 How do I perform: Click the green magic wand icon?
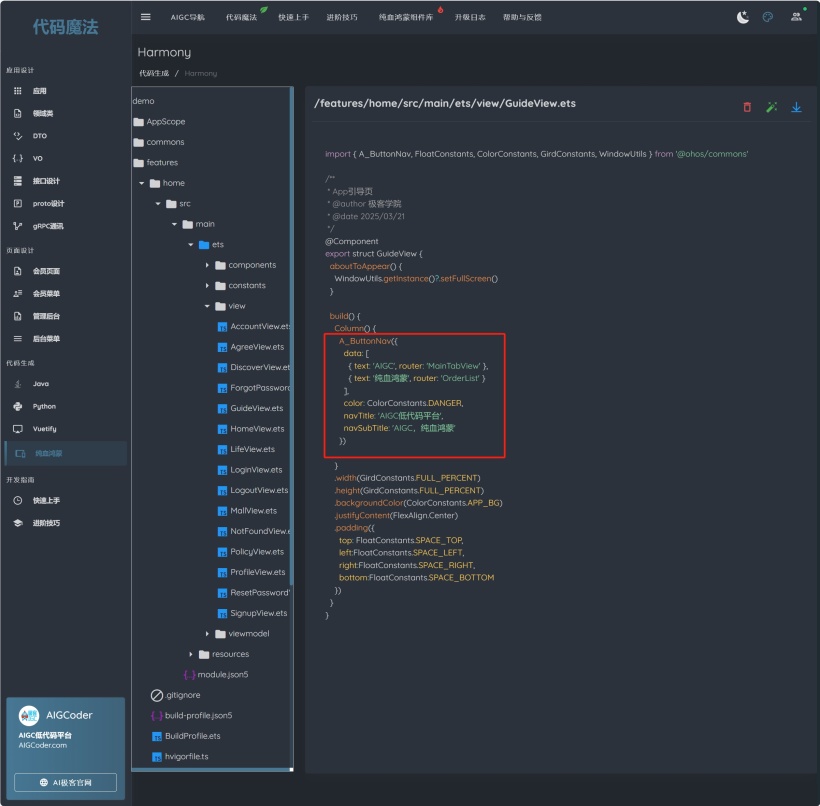coord(772,107)
